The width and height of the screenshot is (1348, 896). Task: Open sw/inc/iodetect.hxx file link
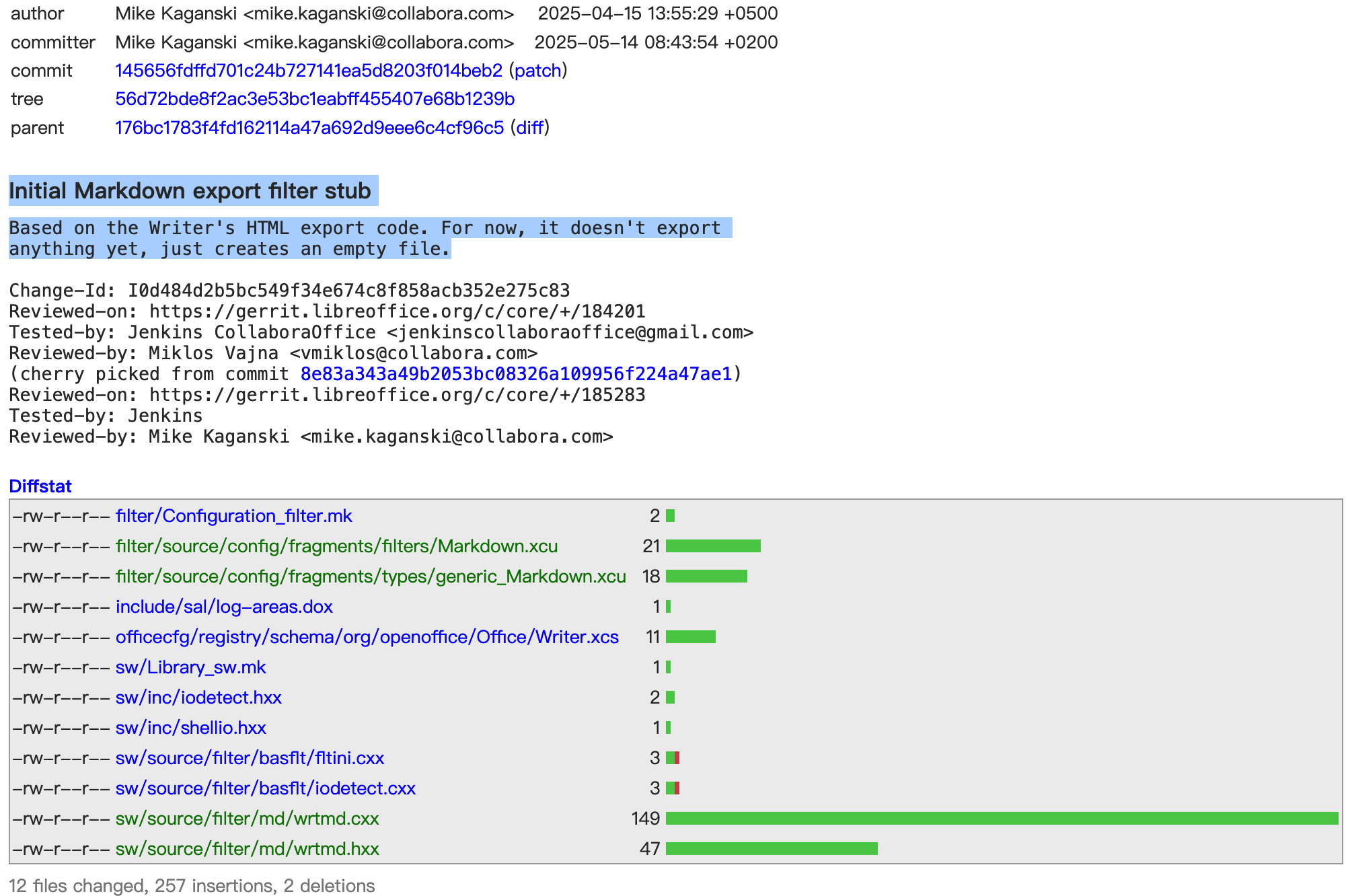point(198,698)
